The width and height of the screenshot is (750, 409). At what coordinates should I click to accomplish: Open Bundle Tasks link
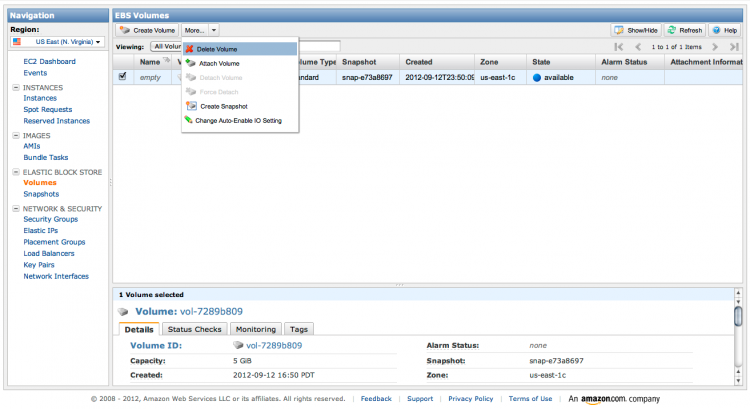tap(45, 157)
